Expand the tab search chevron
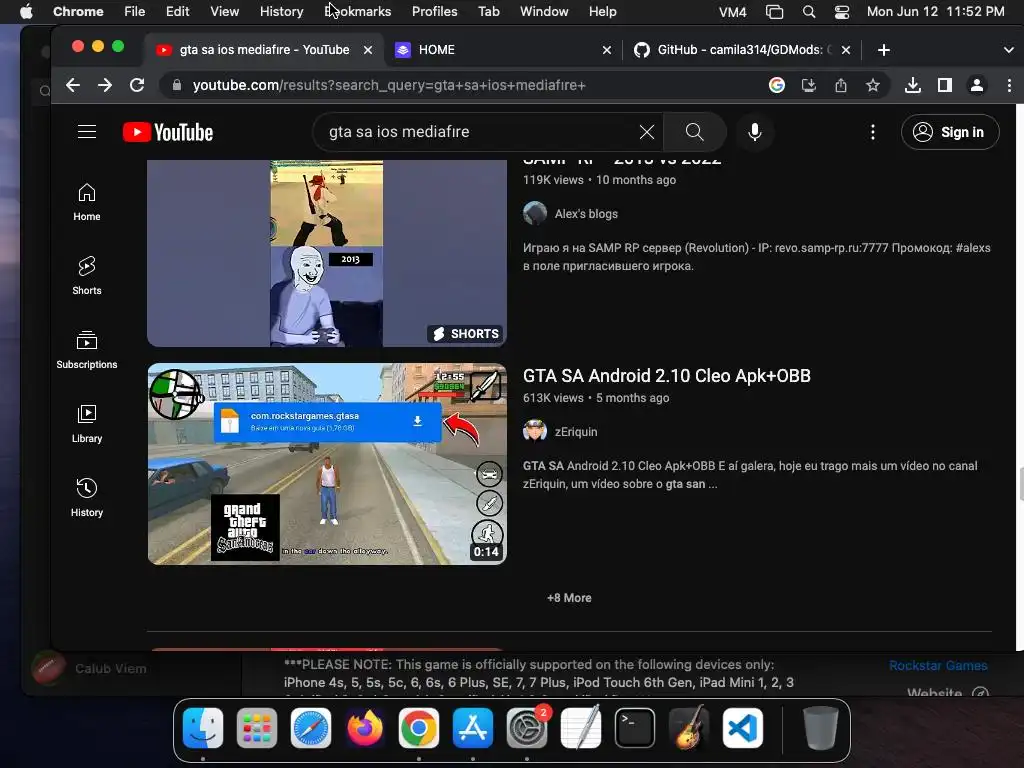Screen dimensions: 1024x768 click(1008, 50)
